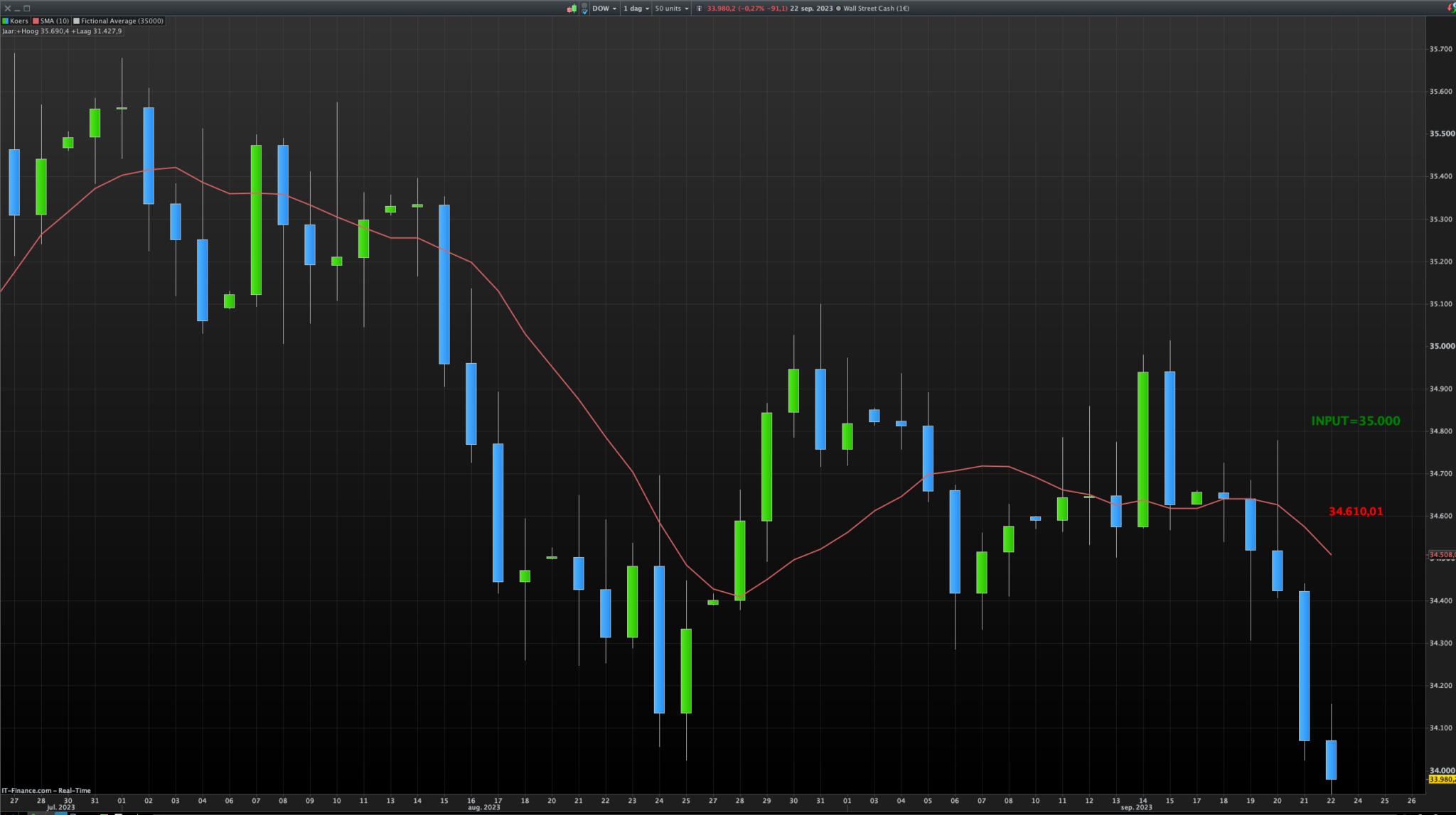This screenshot has width=1456, height=815.
Task: Click the red SMA value tag on price axis
Action: click(x=1442, y=554)
